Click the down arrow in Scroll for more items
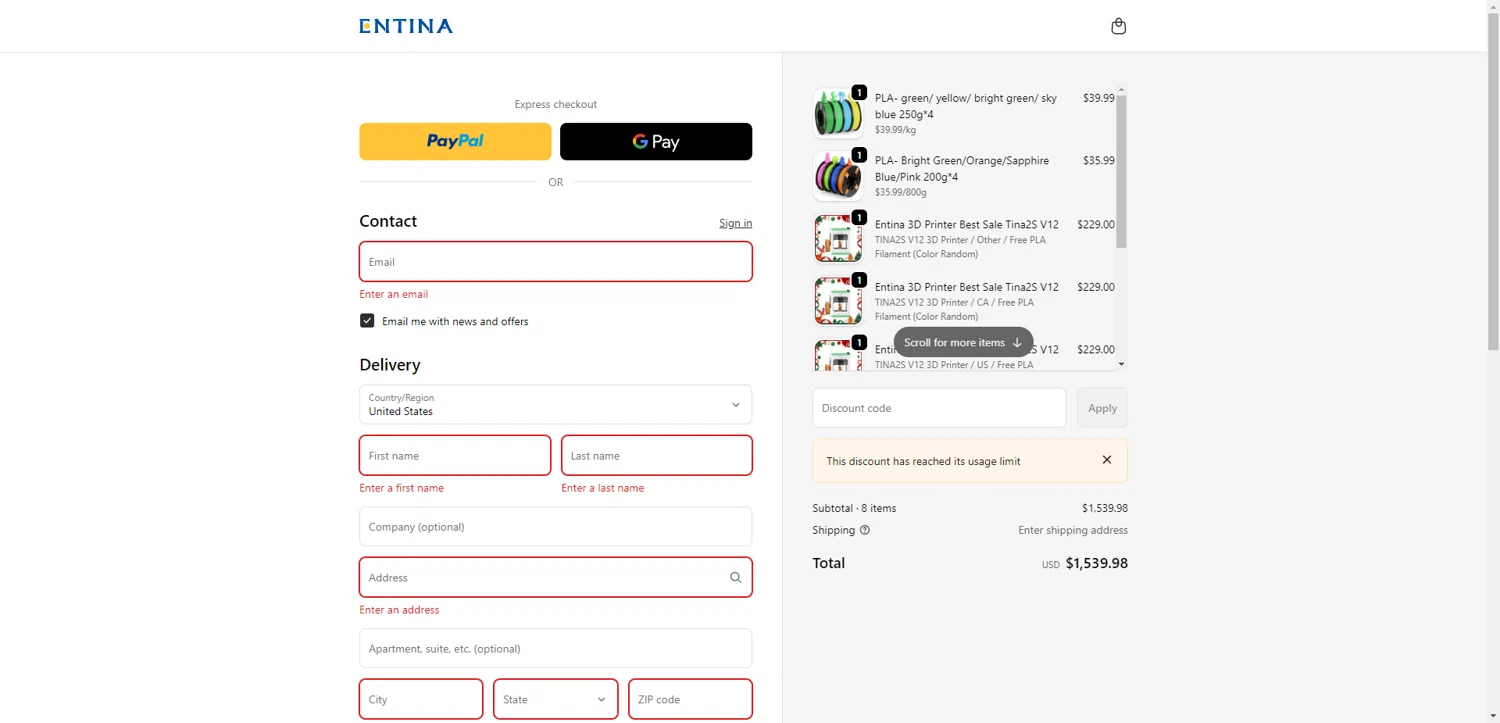The image size is (1500, 723). 1017,342
